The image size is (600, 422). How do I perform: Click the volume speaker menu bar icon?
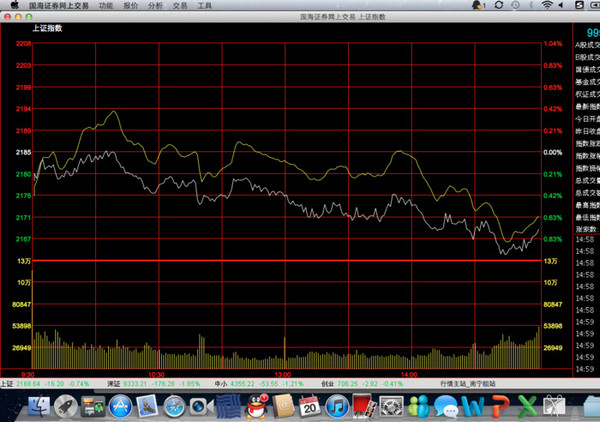[x=561, y=5]
